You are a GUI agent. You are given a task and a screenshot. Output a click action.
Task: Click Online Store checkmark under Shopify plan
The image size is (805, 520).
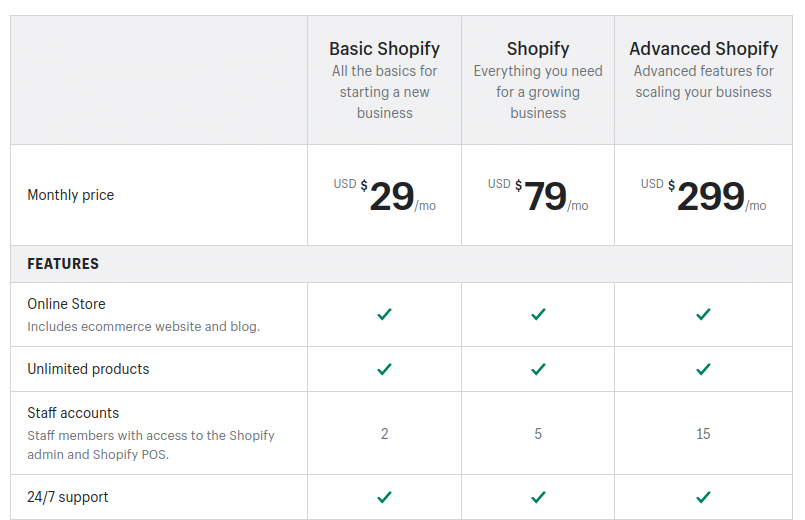coord(538,314)
